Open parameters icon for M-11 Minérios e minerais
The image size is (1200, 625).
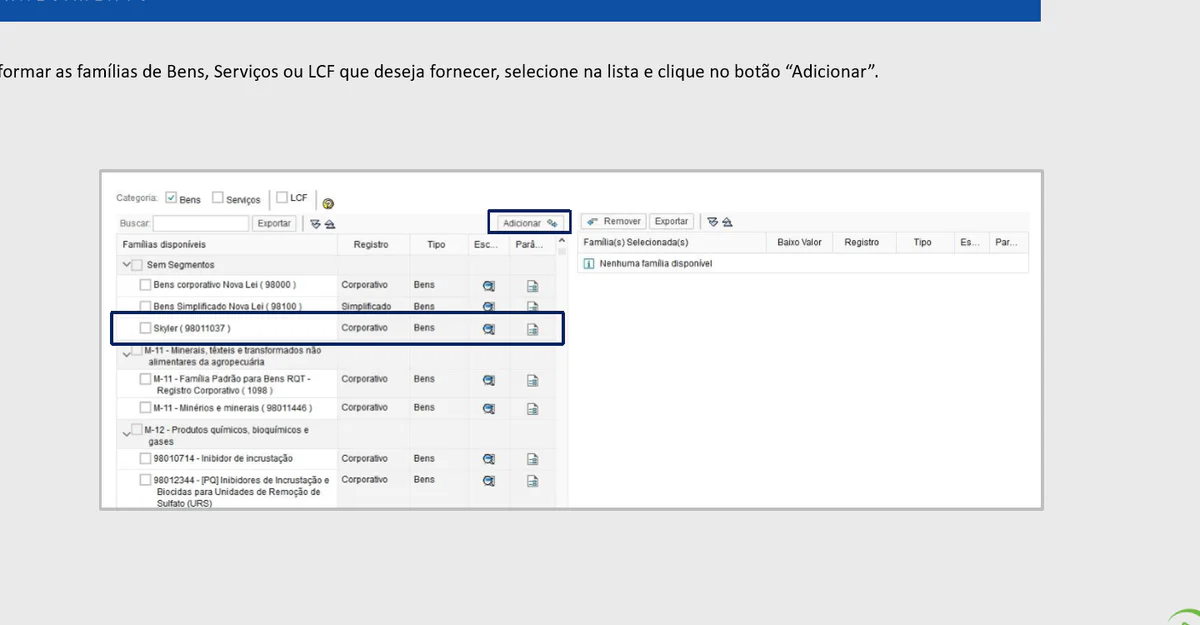[533, 408]
